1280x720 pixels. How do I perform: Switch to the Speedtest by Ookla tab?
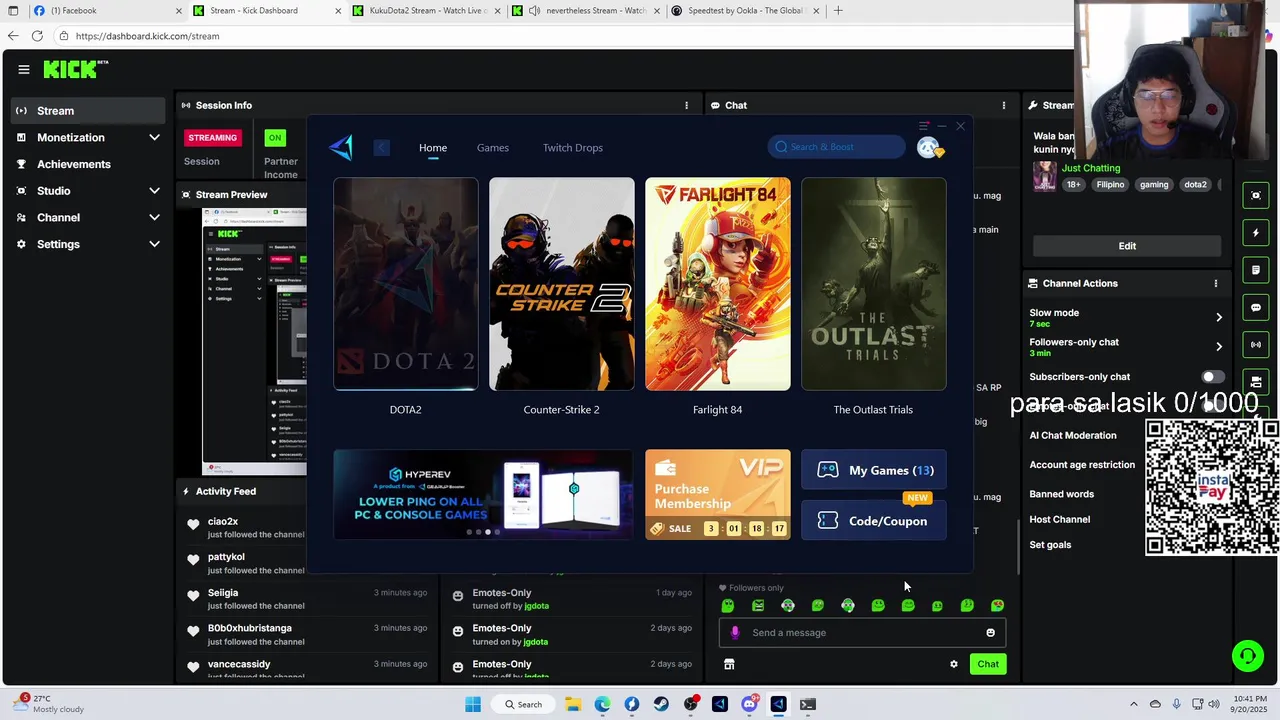747,11
